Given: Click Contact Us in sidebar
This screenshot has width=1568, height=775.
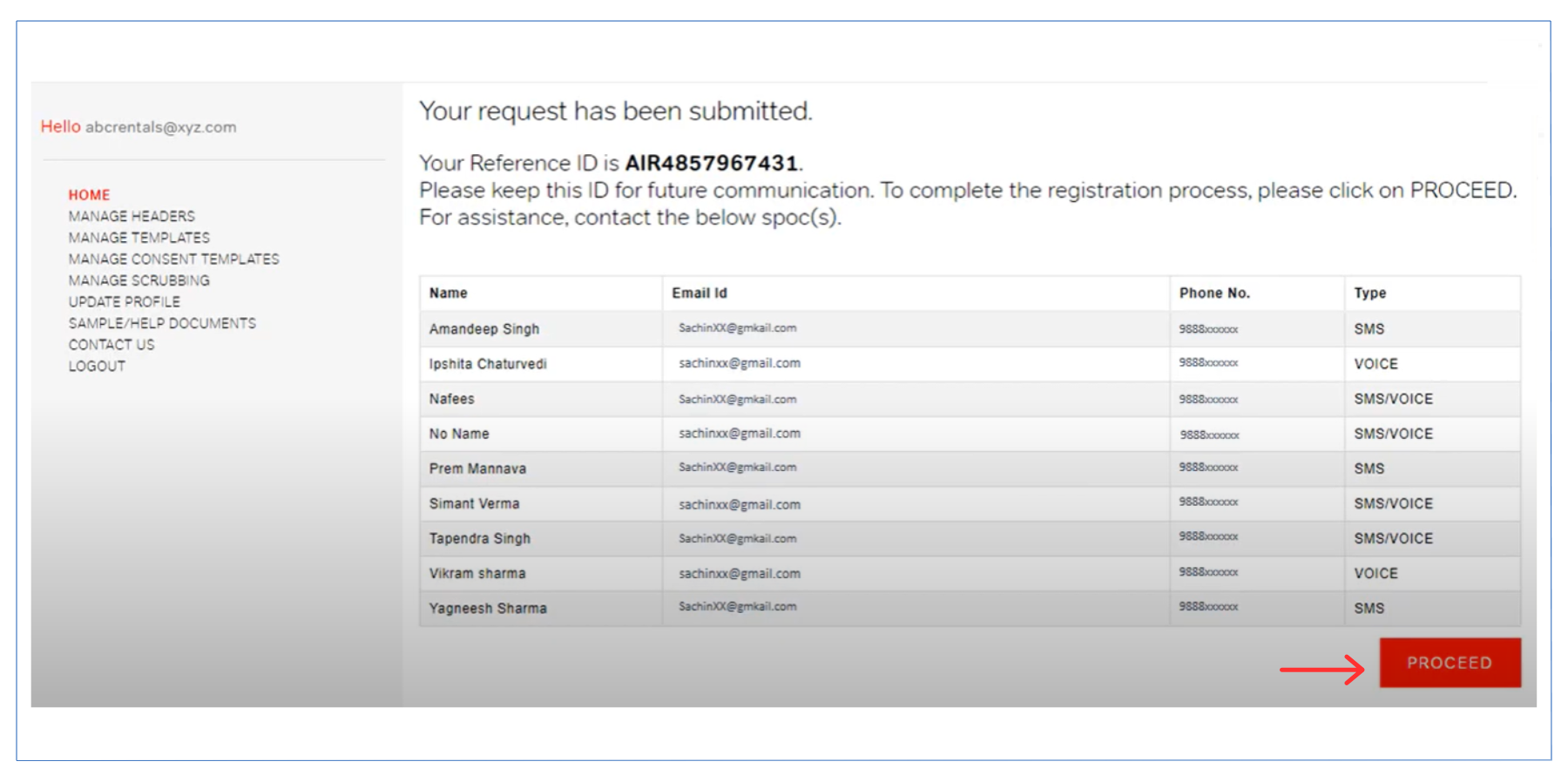Looking at the screenshot, I should [x=112, y=345].
